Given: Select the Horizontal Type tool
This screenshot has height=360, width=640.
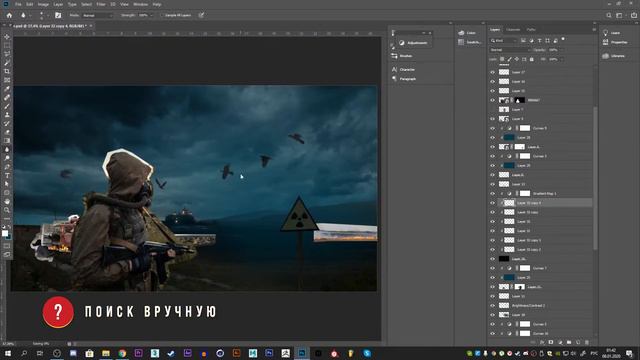Looking at the screenshot, I should click(x=7, y=176).
